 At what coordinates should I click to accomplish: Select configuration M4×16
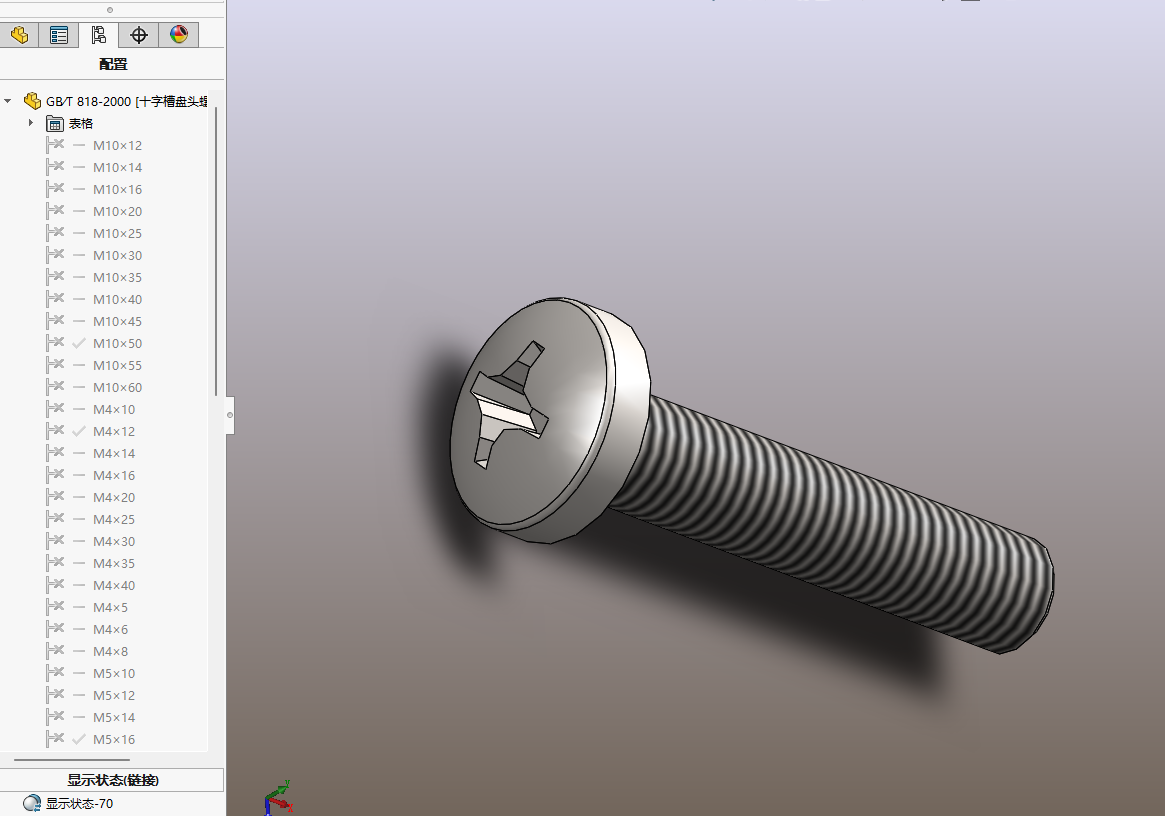[114, 476]
